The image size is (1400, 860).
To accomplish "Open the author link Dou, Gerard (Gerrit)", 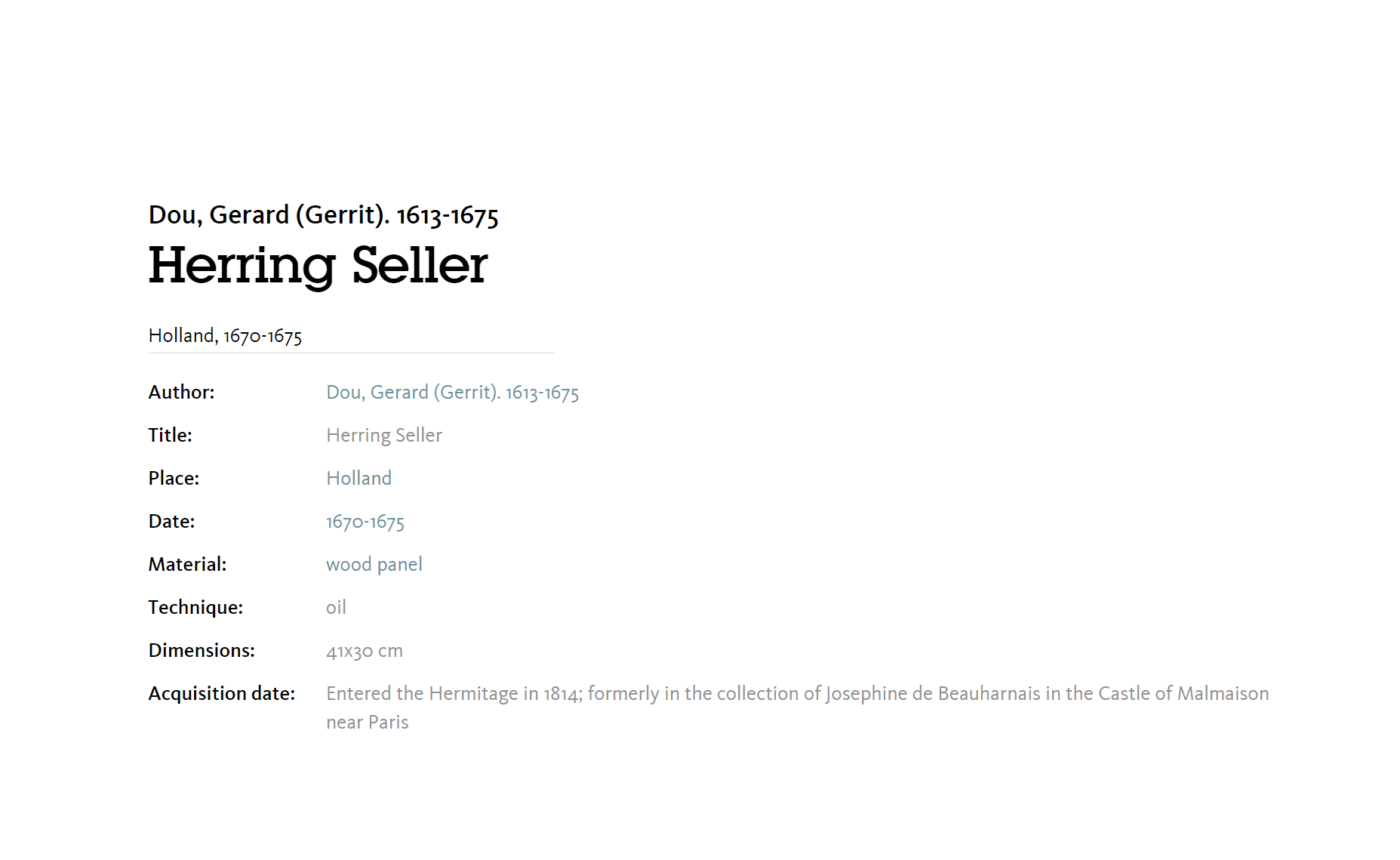I will pos(452,393).
